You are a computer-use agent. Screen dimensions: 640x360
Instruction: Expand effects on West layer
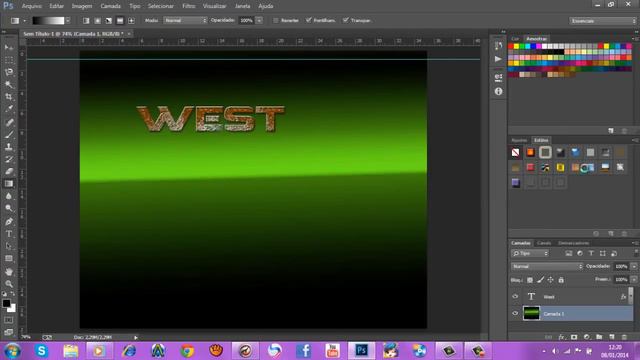(x=623, y=297)
